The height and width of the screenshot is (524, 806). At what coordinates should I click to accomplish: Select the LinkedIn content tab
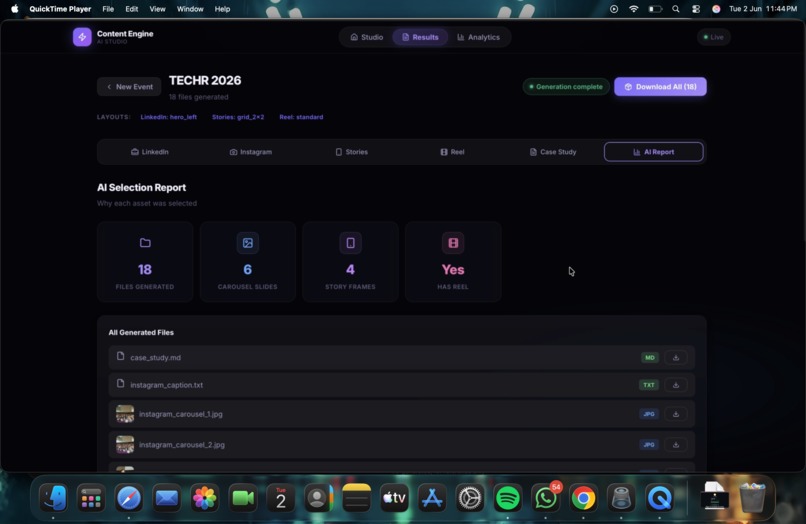click(x=150, y=152)
